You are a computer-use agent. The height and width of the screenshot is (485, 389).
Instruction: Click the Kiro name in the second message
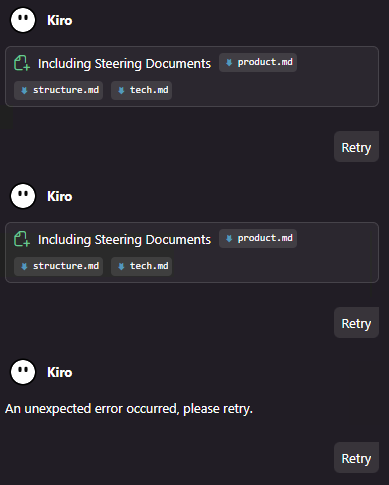click(x=60, y=196)
